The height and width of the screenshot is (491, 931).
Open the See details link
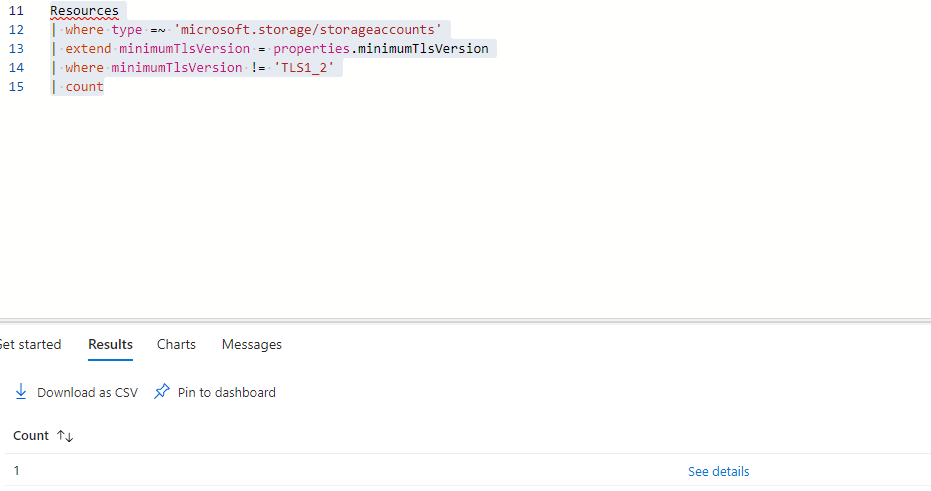pyautogui.click(x=718, y=471)
